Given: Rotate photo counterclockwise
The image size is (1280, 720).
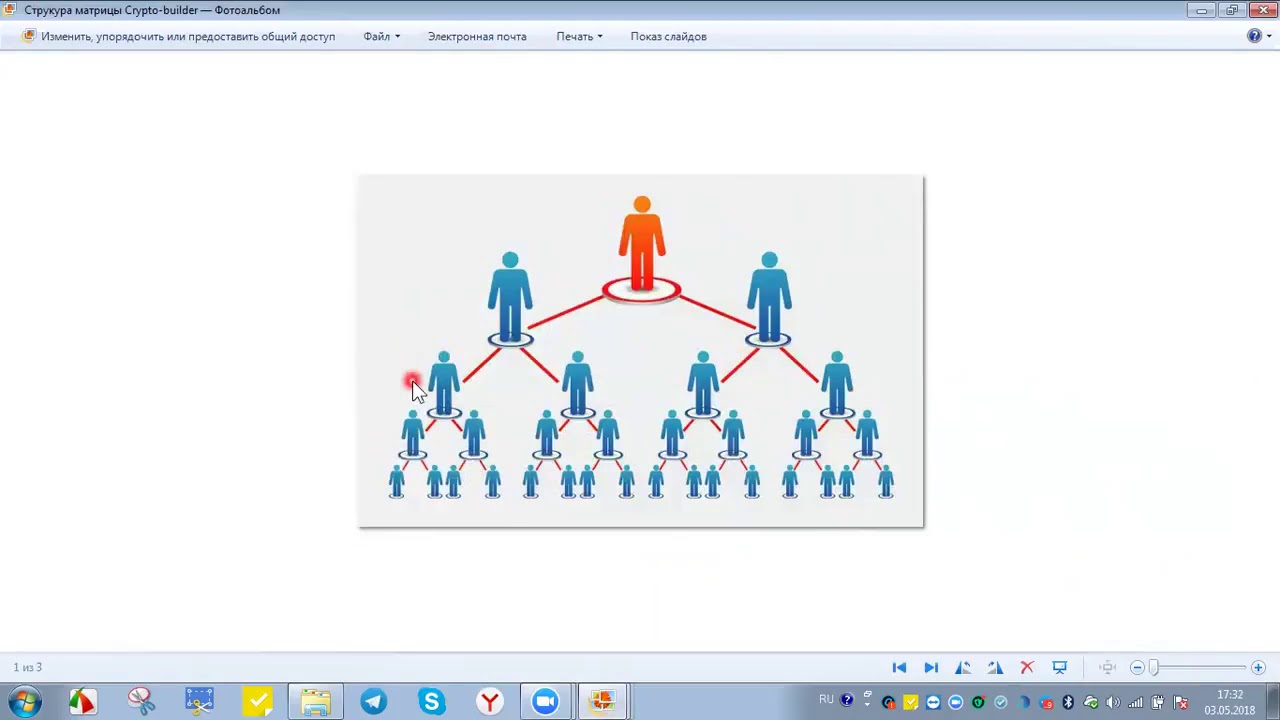Looking at the screenshot, I should point(963,667).
